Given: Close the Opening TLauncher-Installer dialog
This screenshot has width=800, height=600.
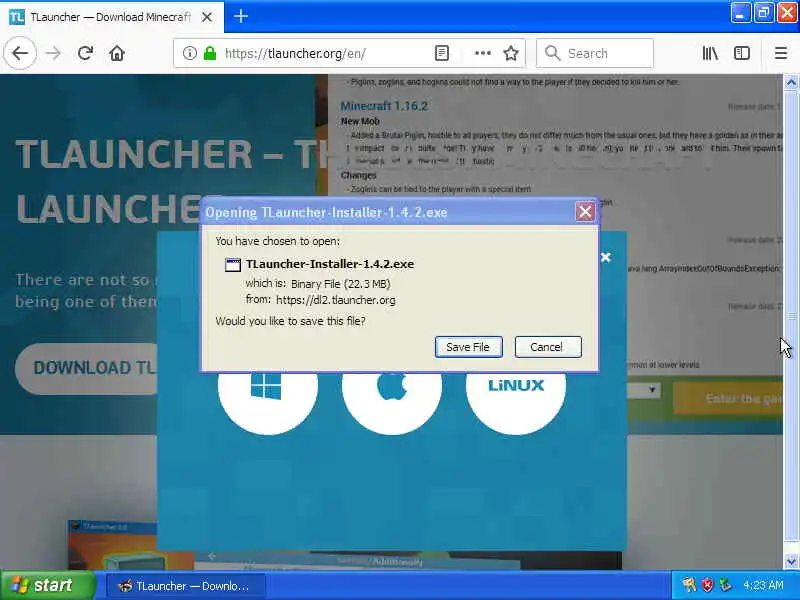Looking at the screenshot, I should pyautogui.click(x=585, y=212).
